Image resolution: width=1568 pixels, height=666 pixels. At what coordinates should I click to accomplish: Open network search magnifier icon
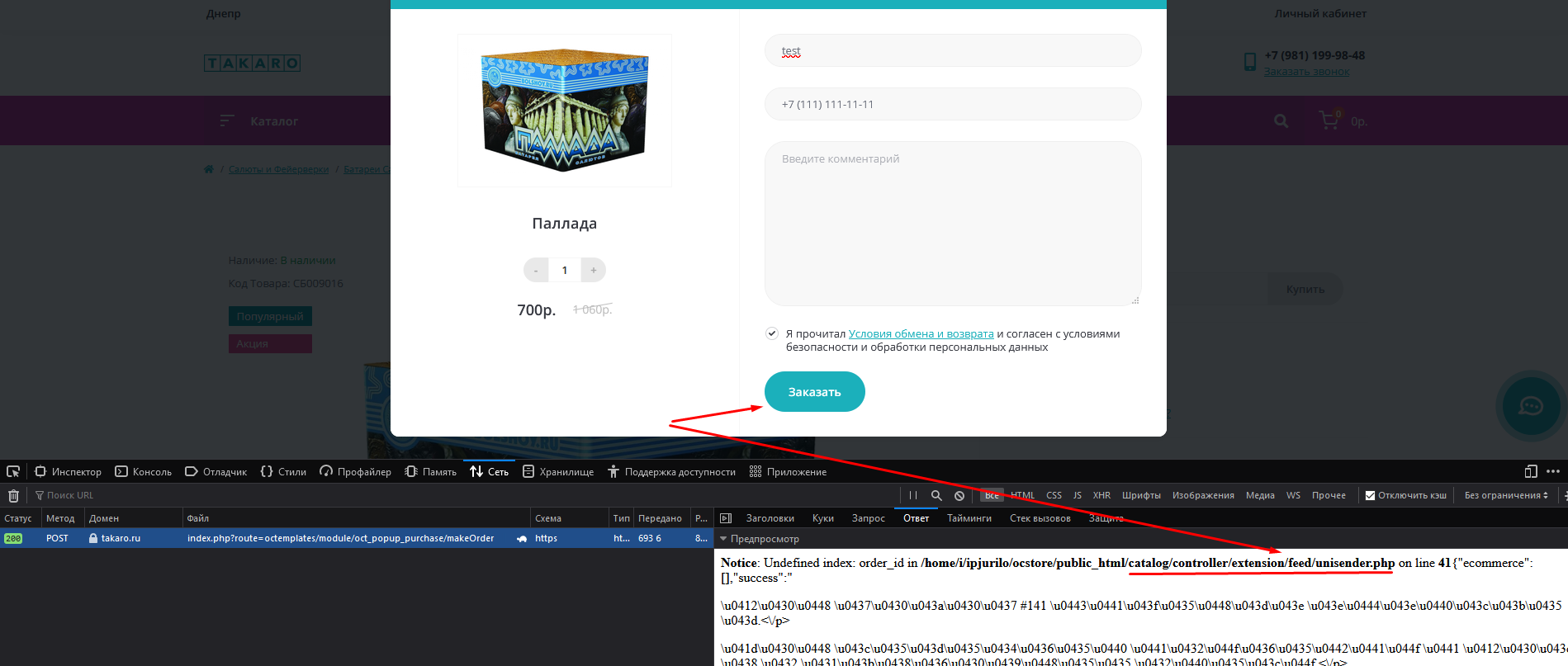pyautogui.click(x=936, y=496)
